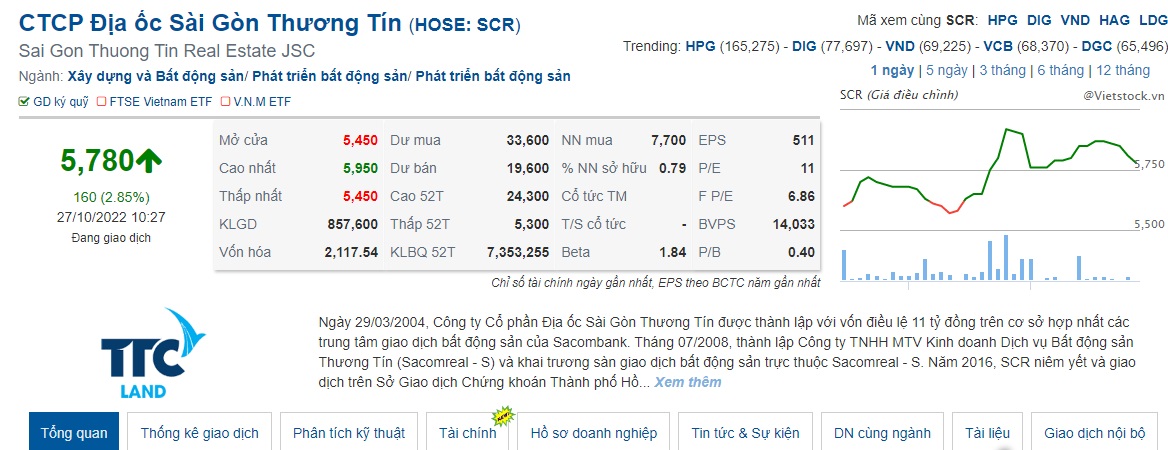Open the Hồ sơ doanh nghiệp tab
This screenshot has width=1168, height=450.
pyautogui.click(x=593, y=433)
